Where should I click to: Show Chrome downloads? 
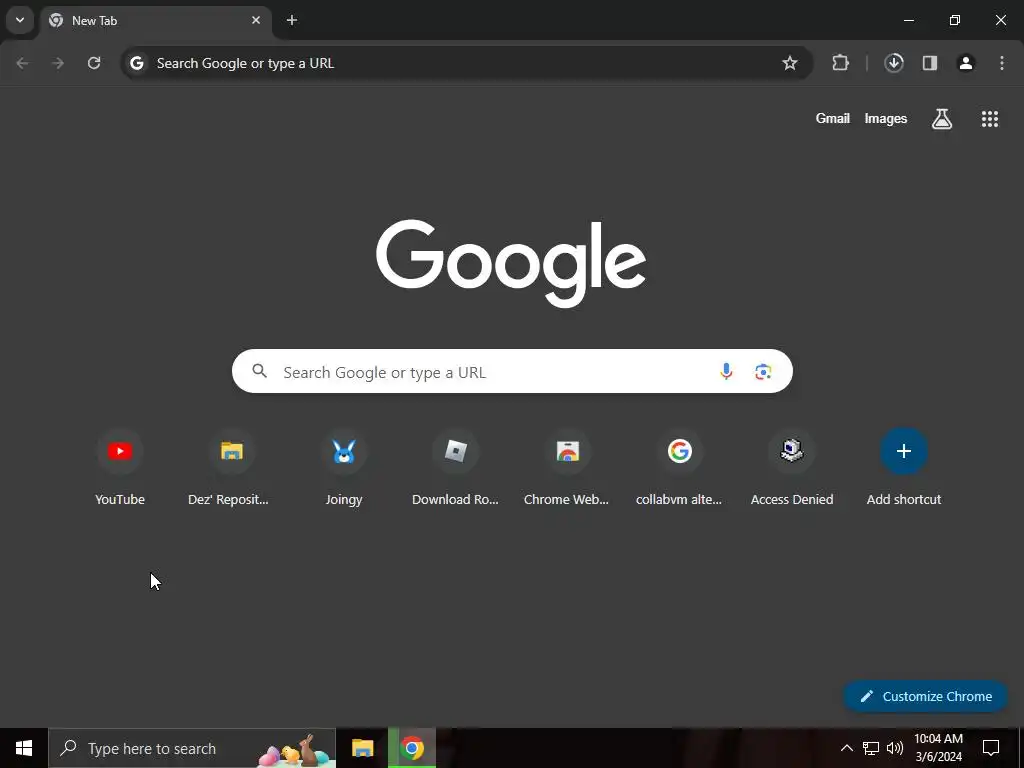click(894, 63)
